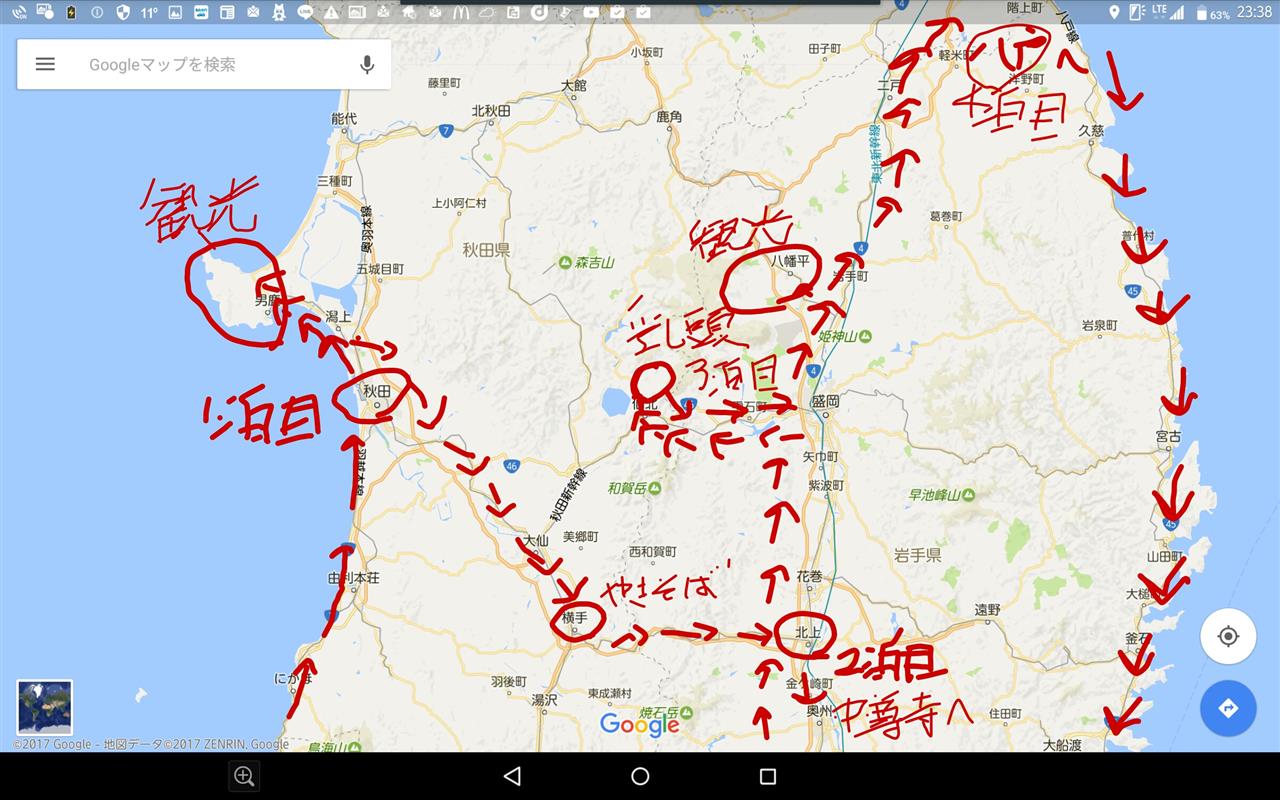Viewport: 1280px width, 800px height.
Task: Switch to satellite view using the thumbnail
Action: point(44,708)
